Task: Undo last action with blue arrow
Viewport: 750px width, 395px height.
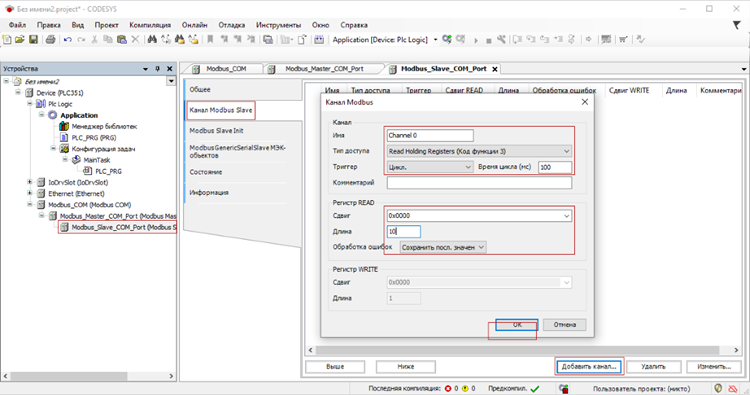Action: [67, 40]
